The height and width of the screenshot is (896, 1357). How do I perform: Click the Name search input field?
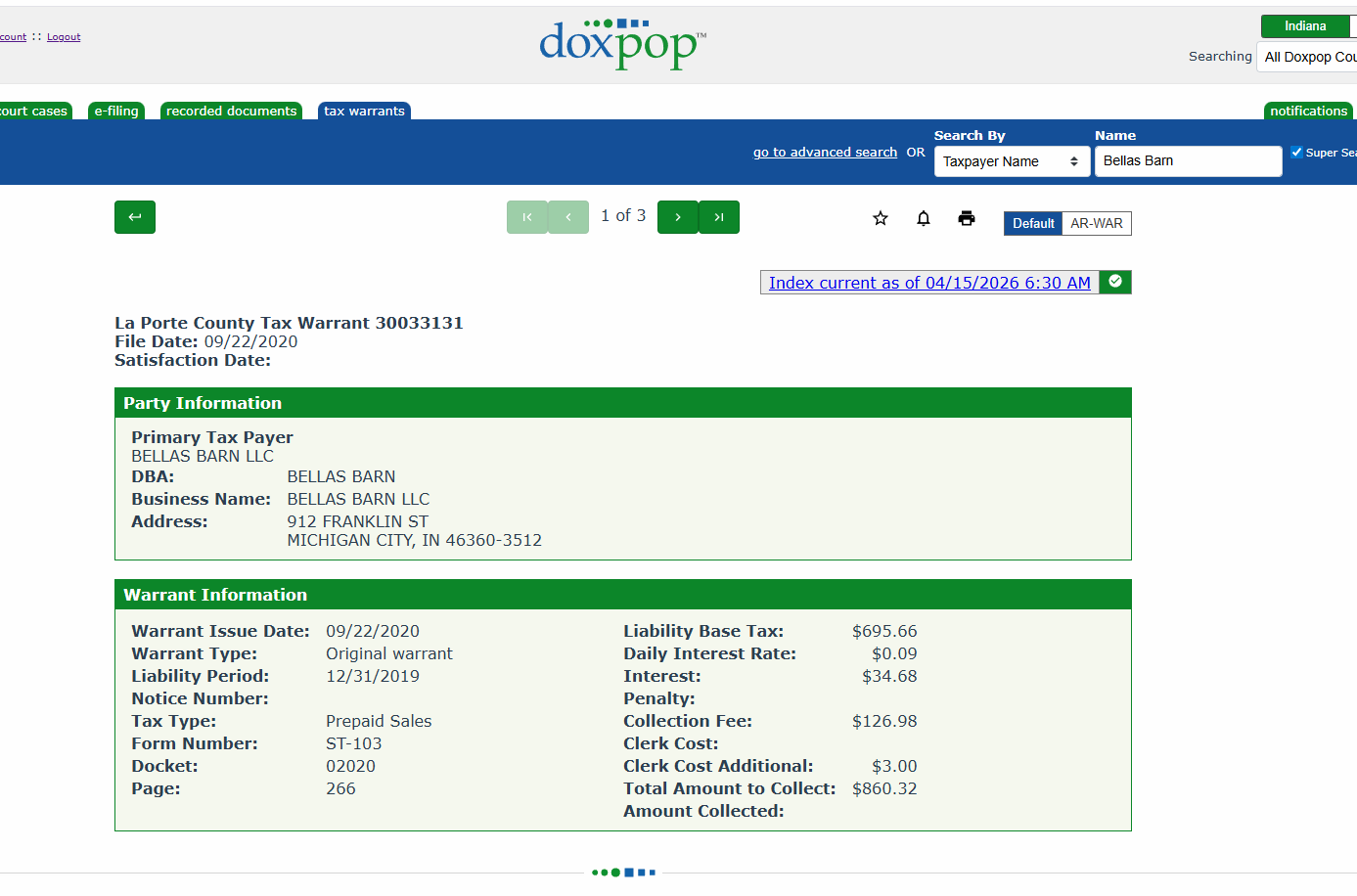(1188, 161)
